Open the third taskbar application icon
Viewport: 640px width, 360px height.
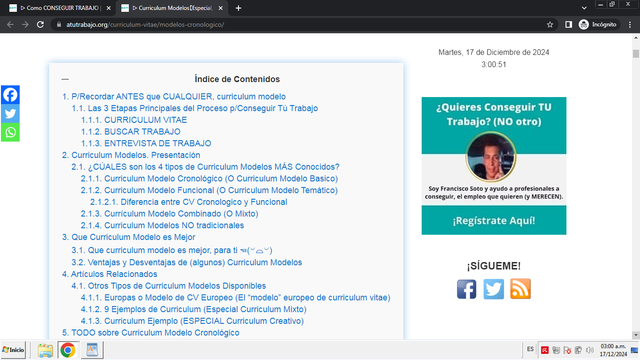click(x=92, y=350)
